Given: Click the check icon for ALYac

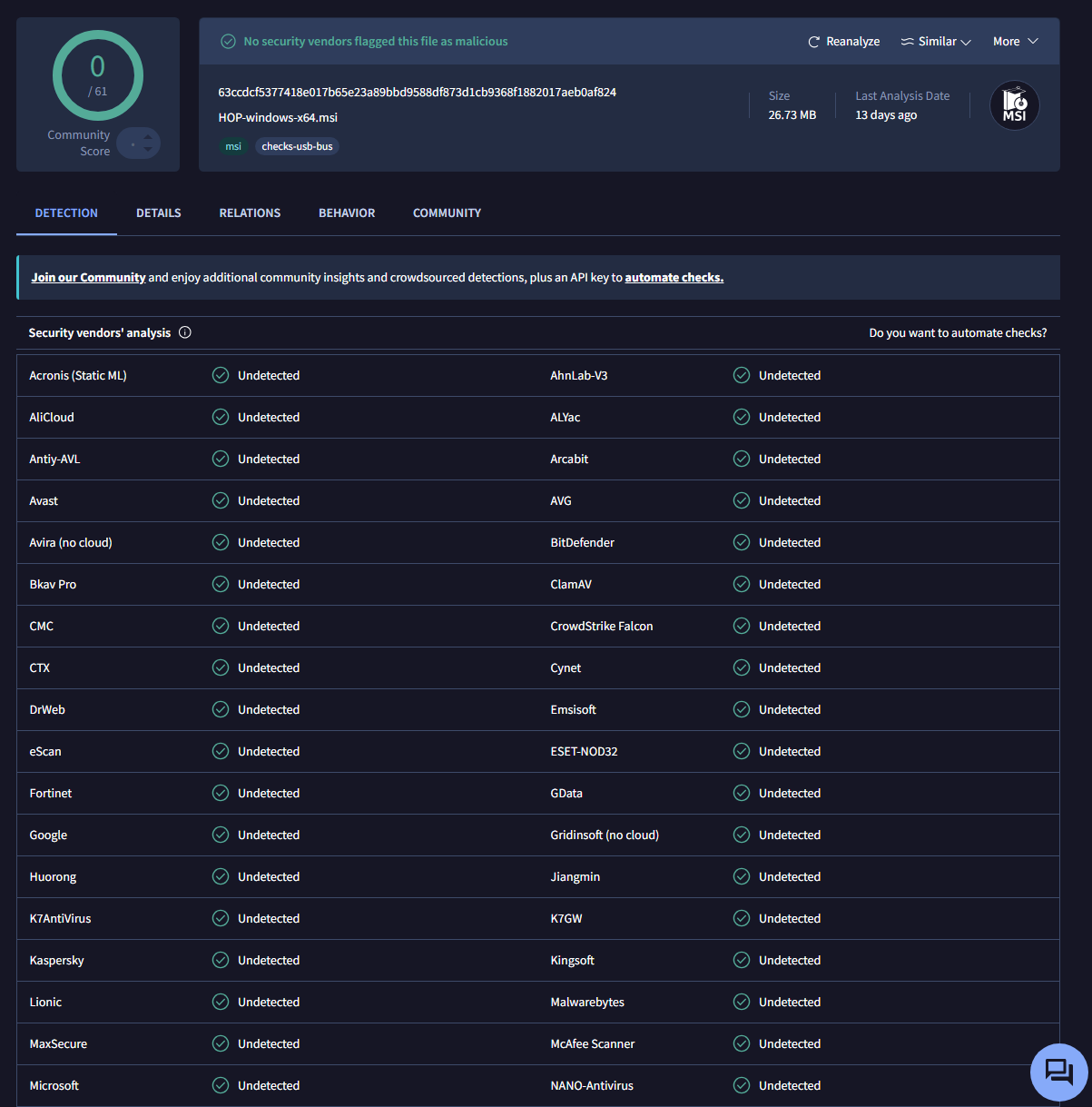Looking at the screenshot, I should (x=742, y=417).
